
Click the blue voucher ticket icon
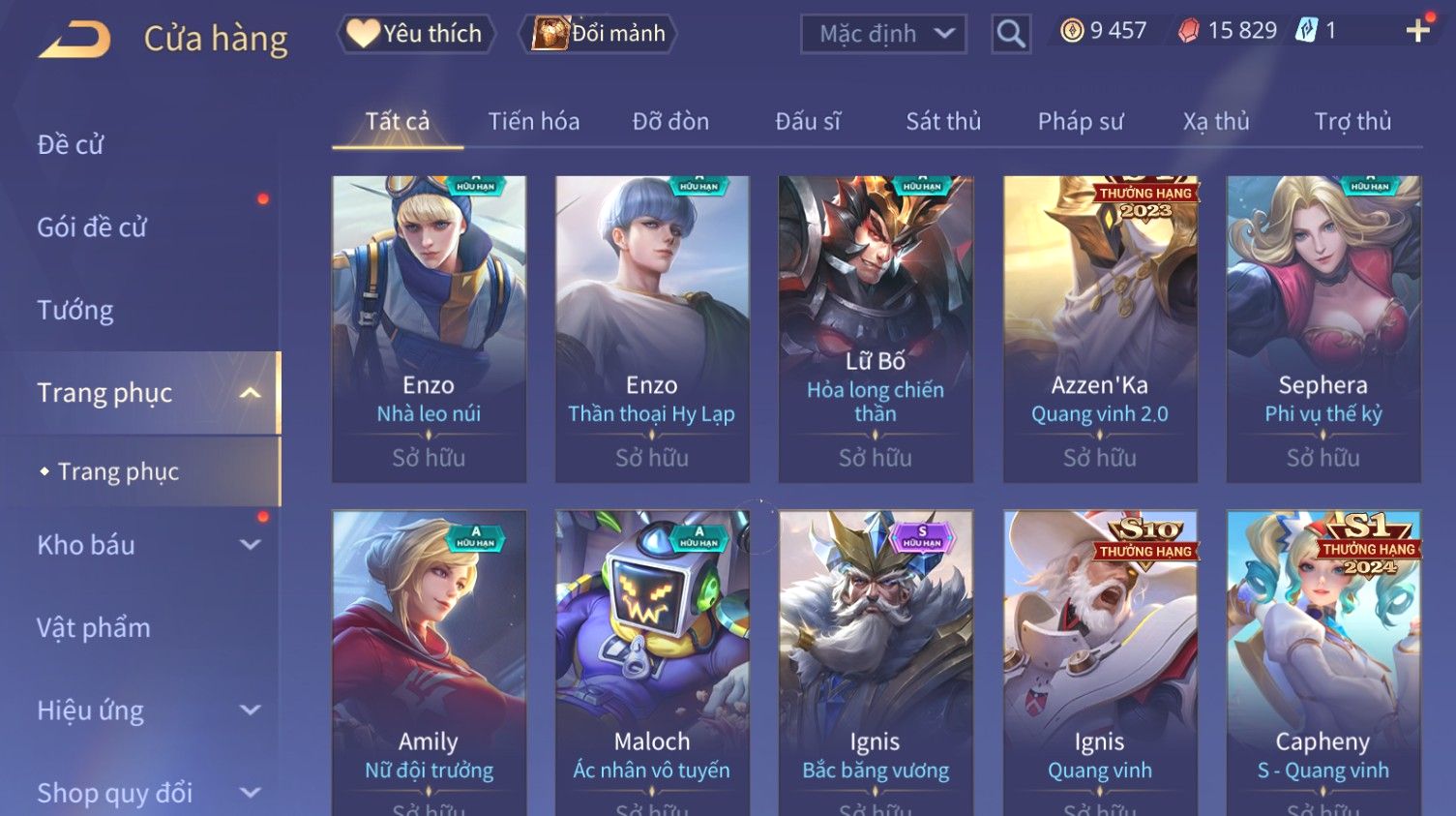(x=1307, y=31)
